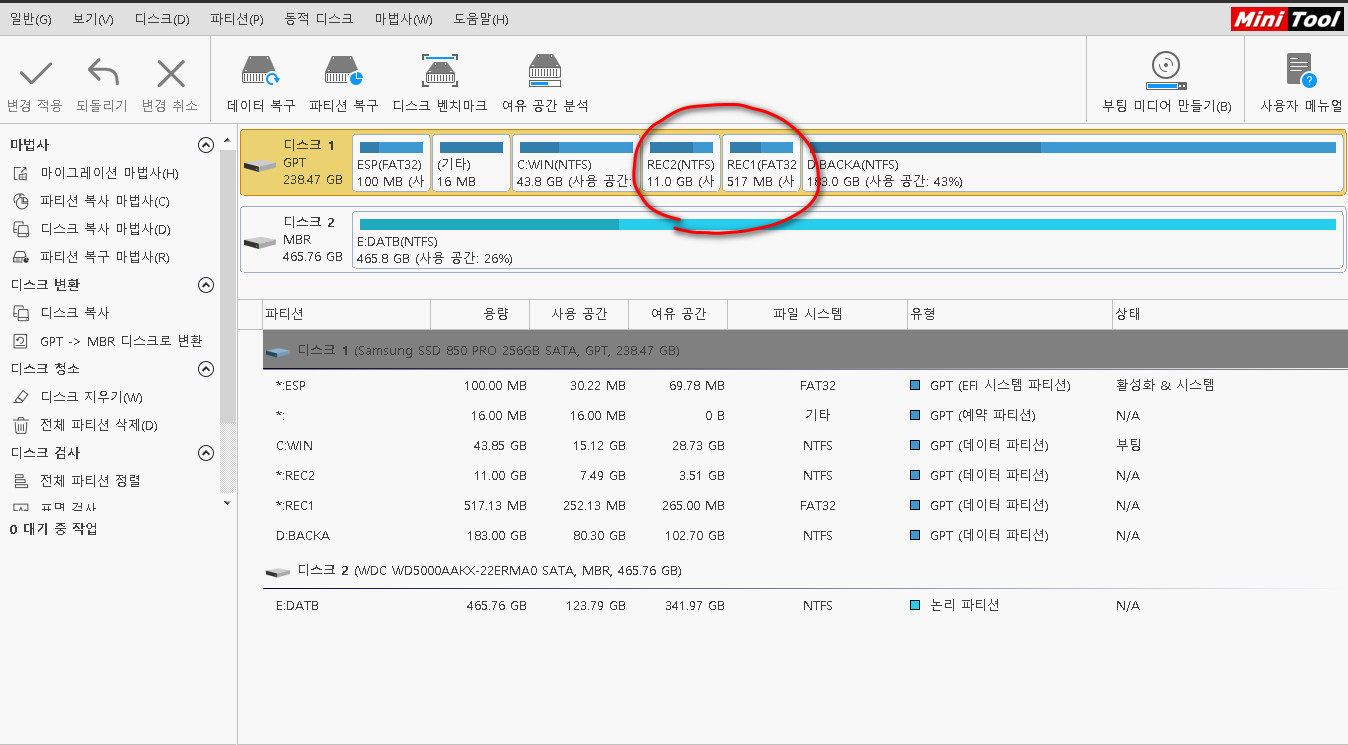Click the Undo (되돌리기) arrow icon

point(103,73)
